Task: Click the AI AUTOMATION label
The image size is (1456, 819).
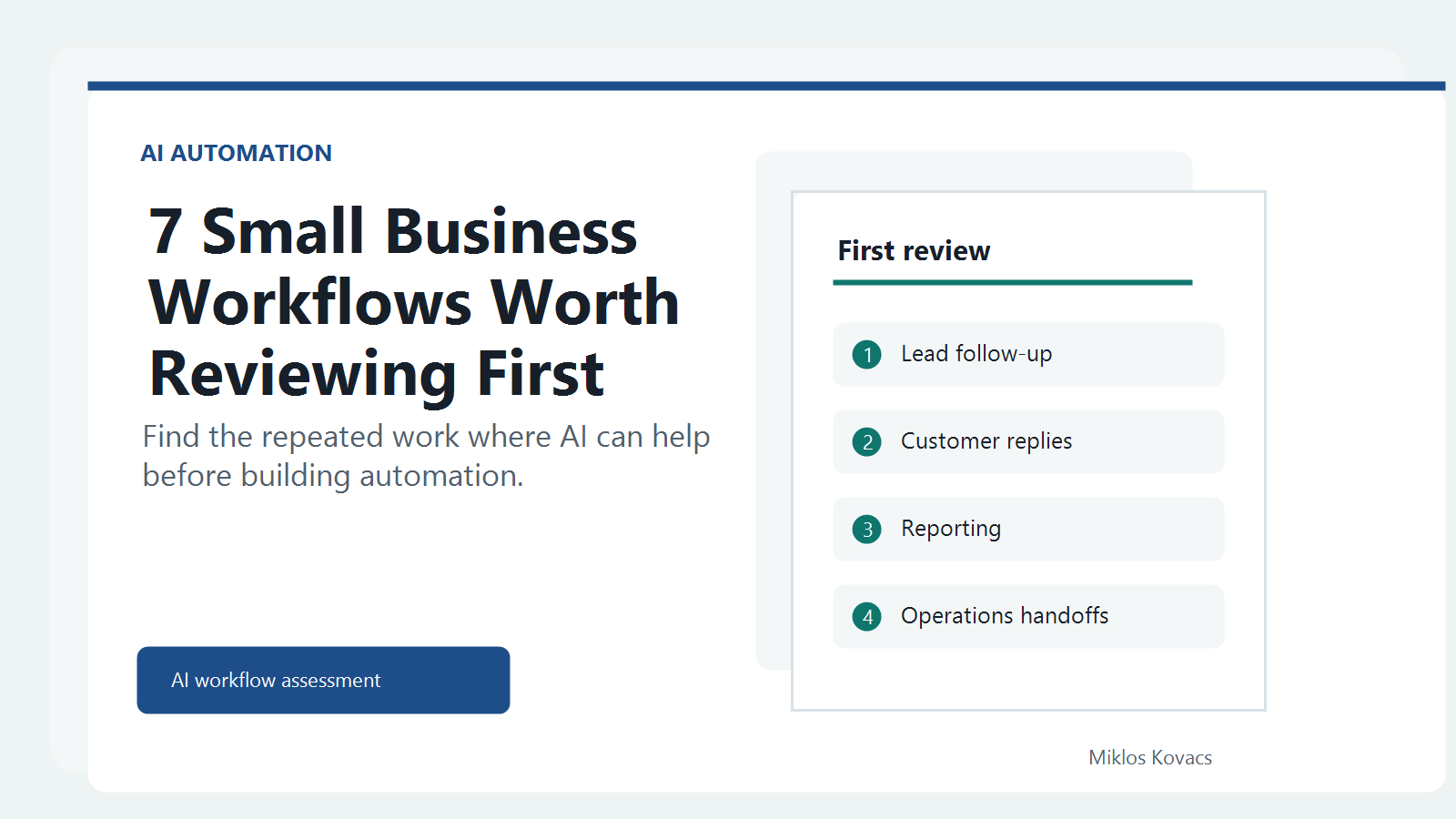Action: (237, 153)
